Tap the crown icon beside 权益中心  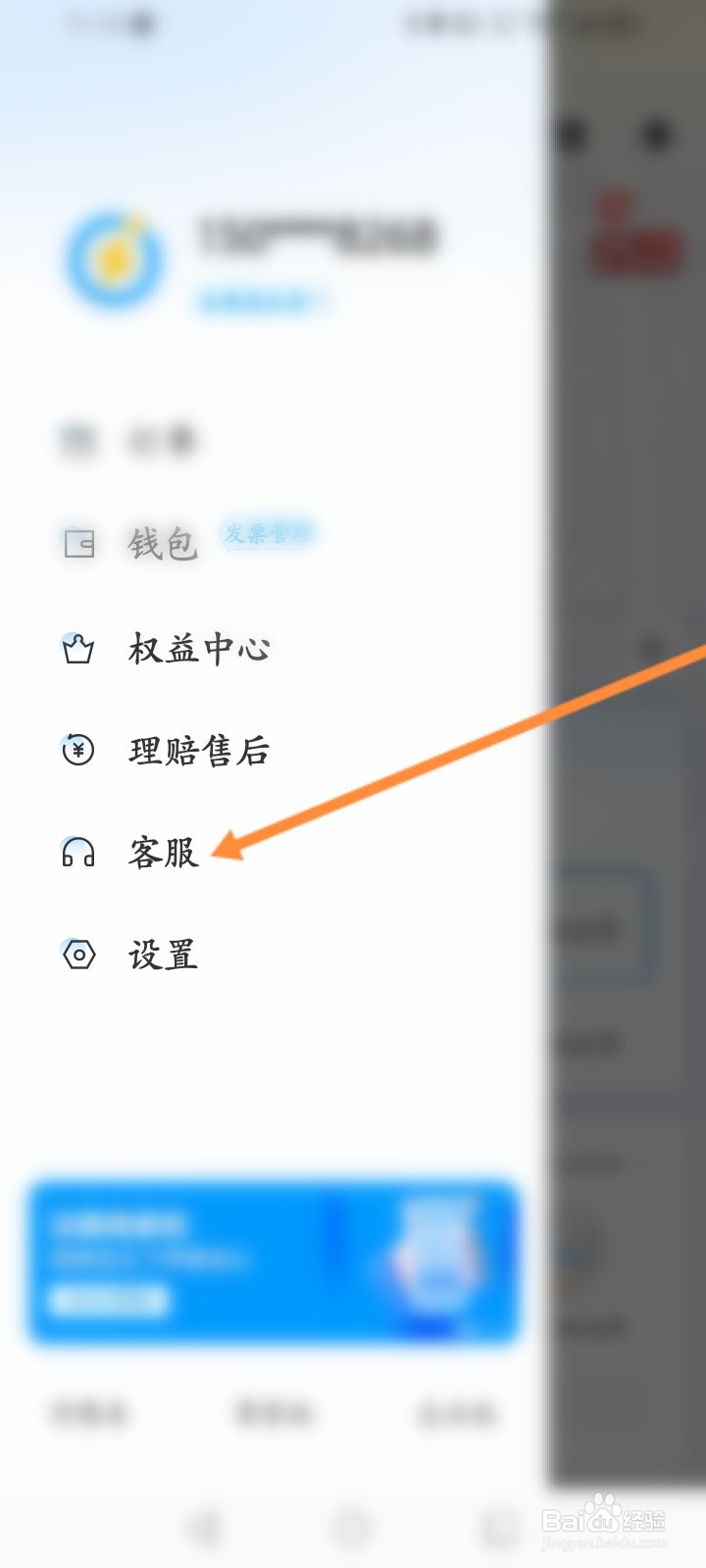tap(78, 648)
